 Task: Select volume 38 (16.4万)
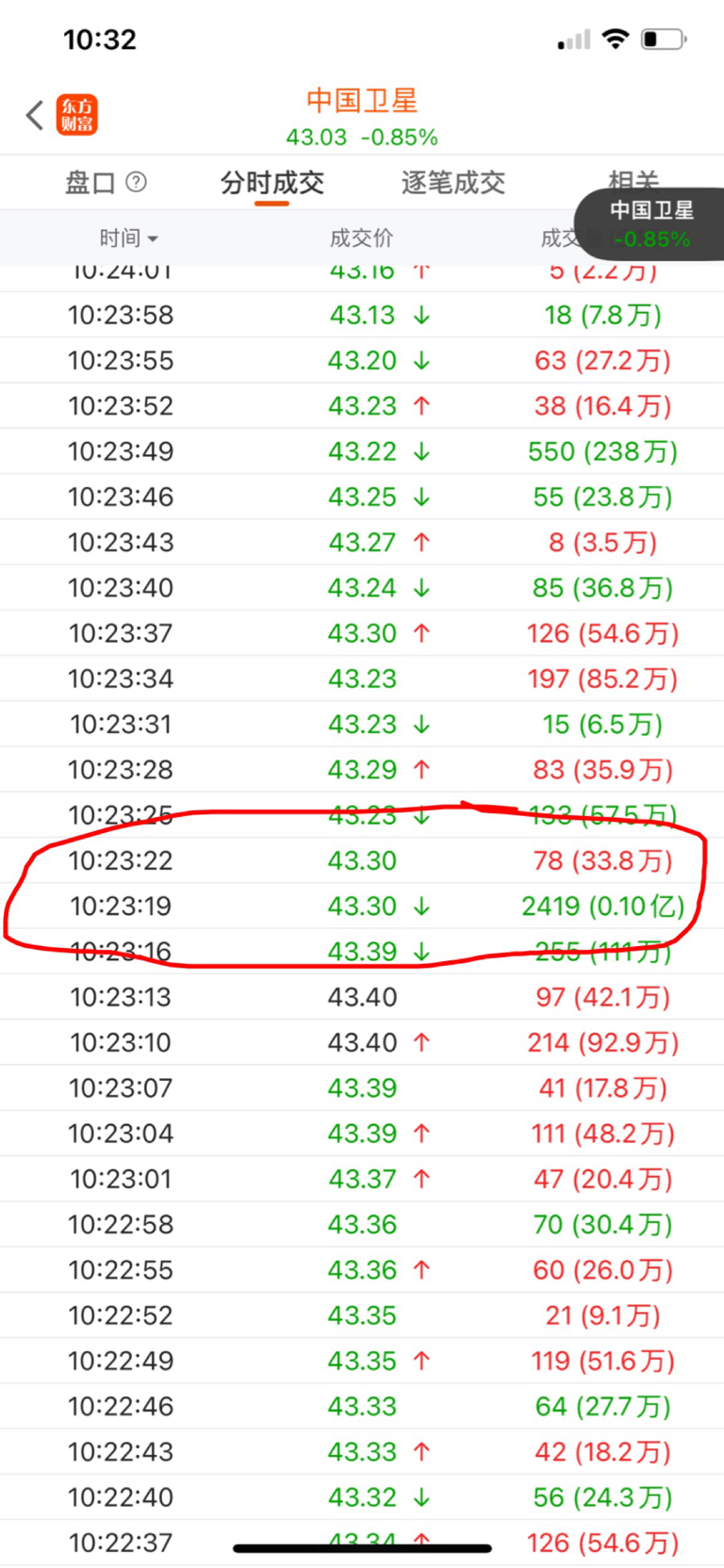pos(602,405)
